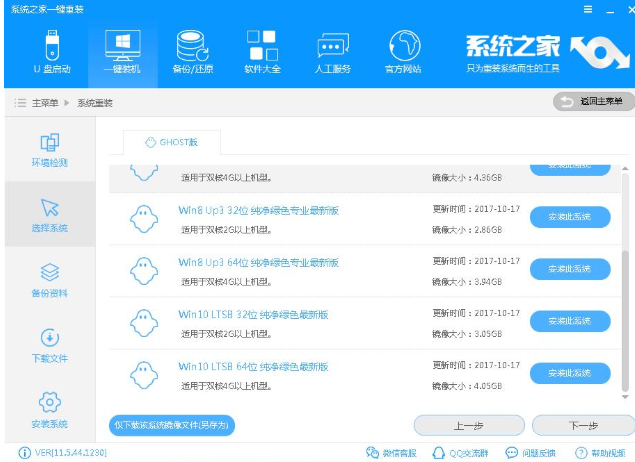Open QQ交流群 in the status bar
The height and width of the screenshot is (462, 635).
pyautogui.click(x=460, y=453)
